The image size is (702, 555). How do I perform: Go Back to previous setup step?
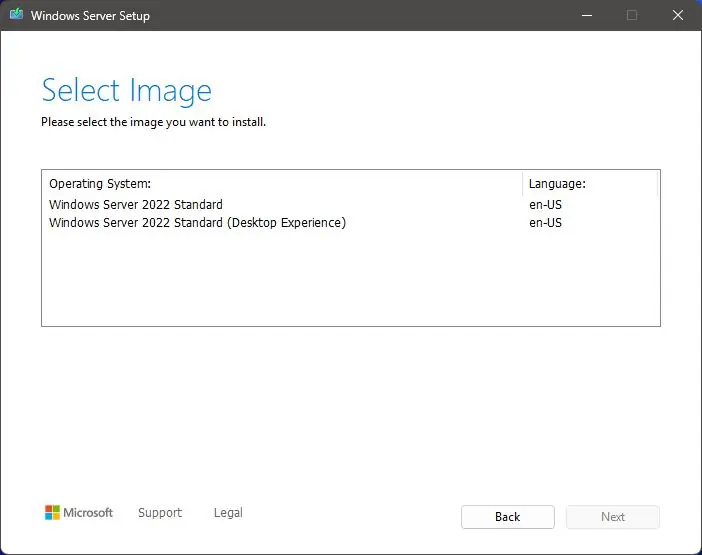tap(507, 517)
